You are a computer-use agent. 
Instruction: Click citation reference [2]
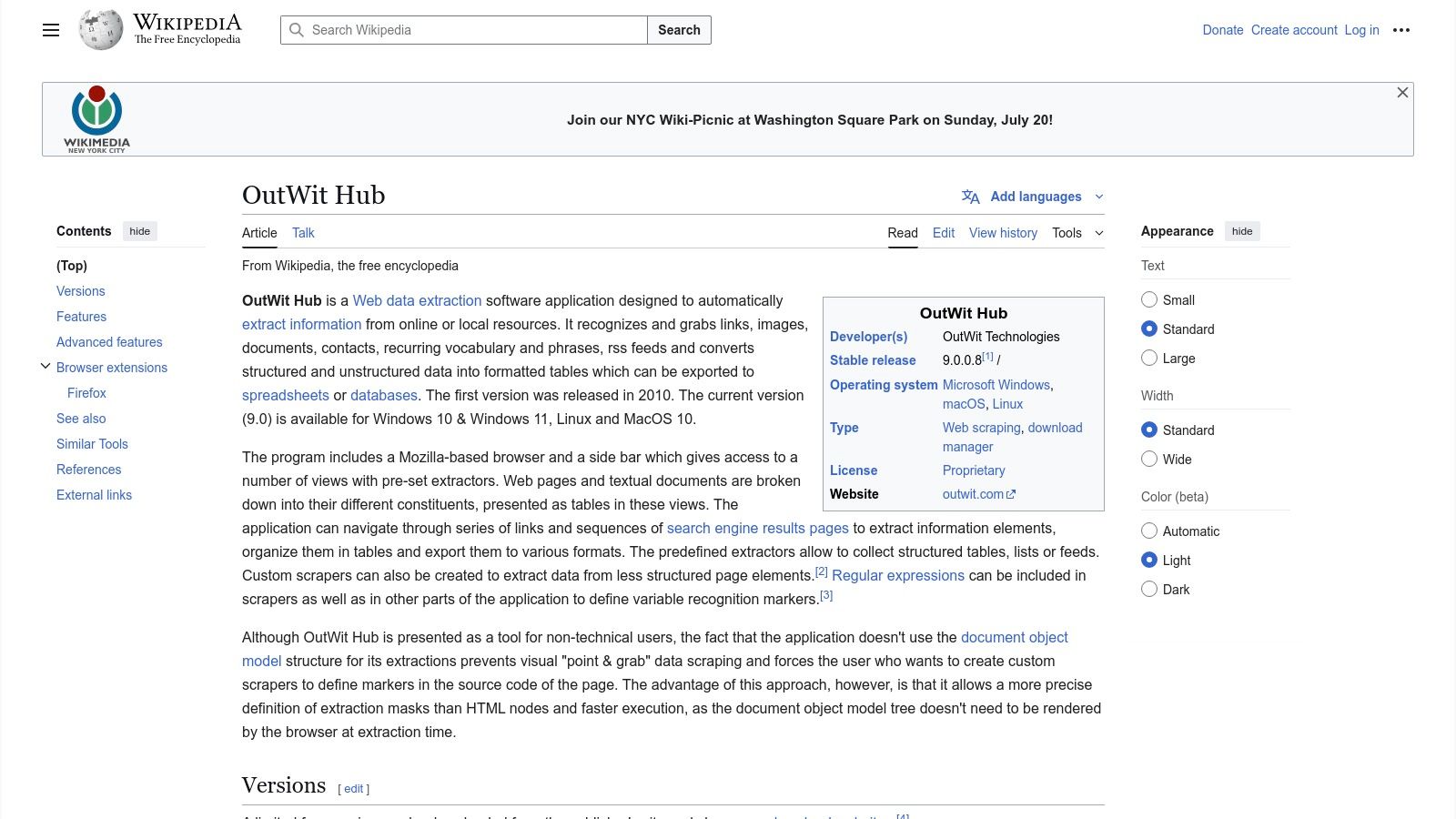pyautogui.click(x=821, y=571)
